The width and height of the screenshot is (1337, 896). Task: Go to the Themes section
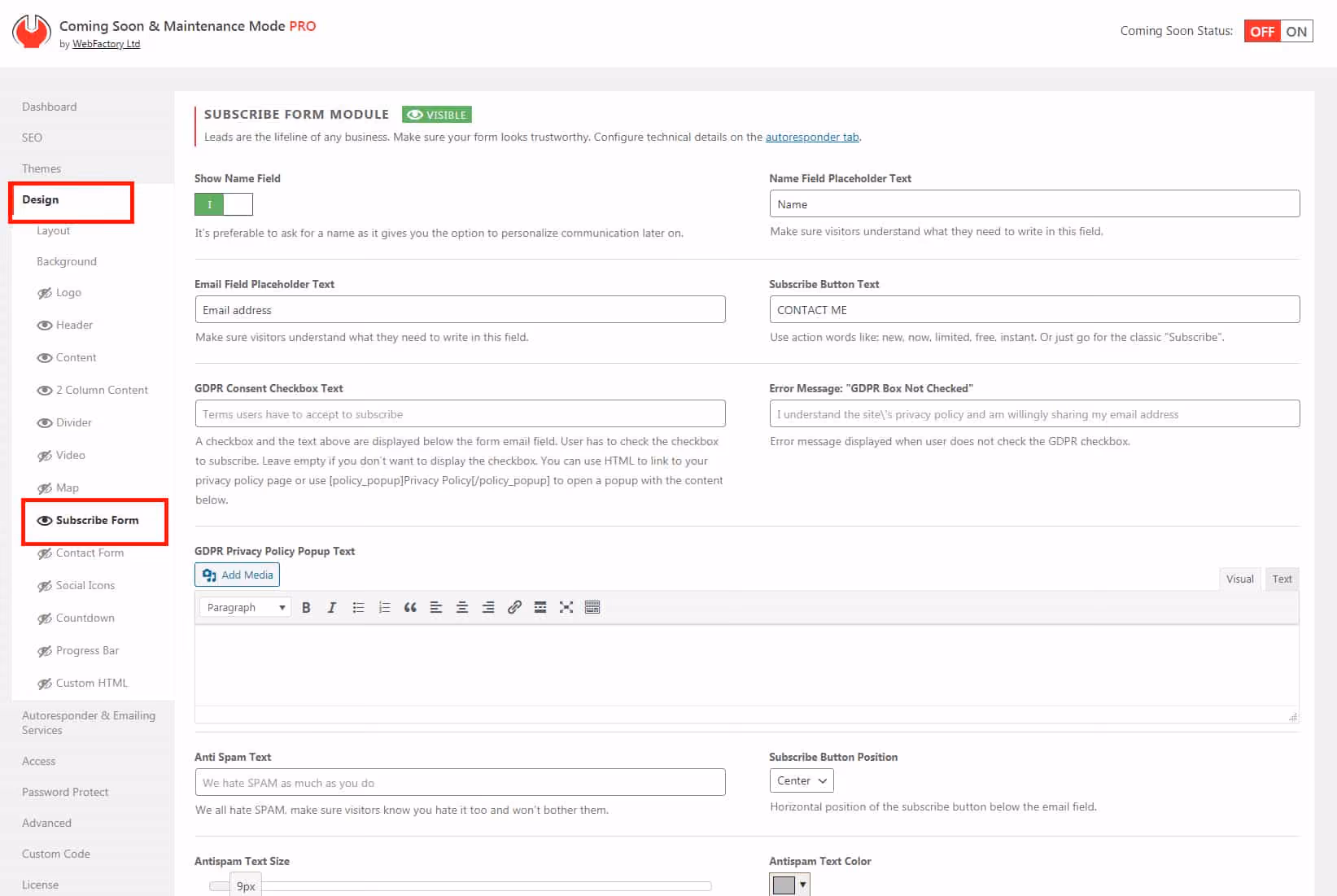click(42, 168)
